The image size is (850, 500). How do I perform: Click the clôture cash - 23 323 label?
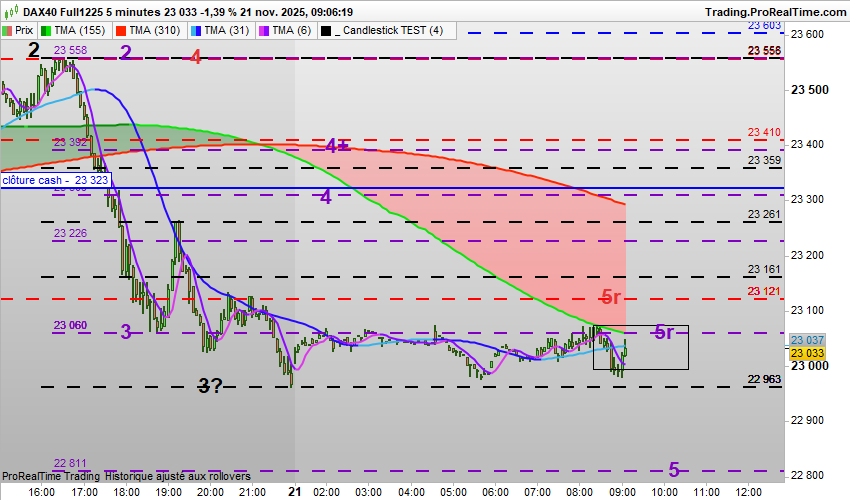[55, 180]
